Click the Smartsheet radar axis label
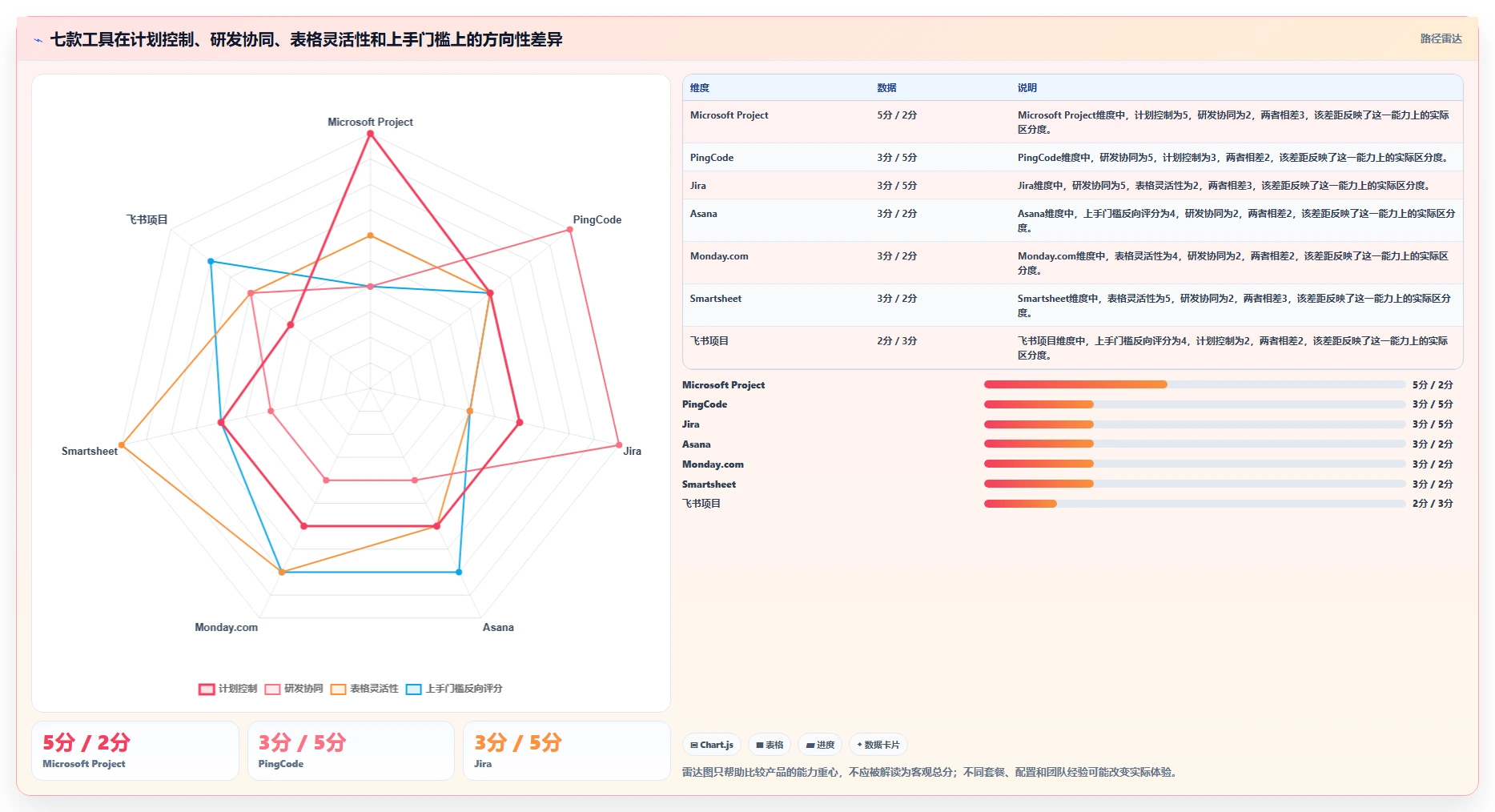The image size is (1495, 812). point(90,452)
